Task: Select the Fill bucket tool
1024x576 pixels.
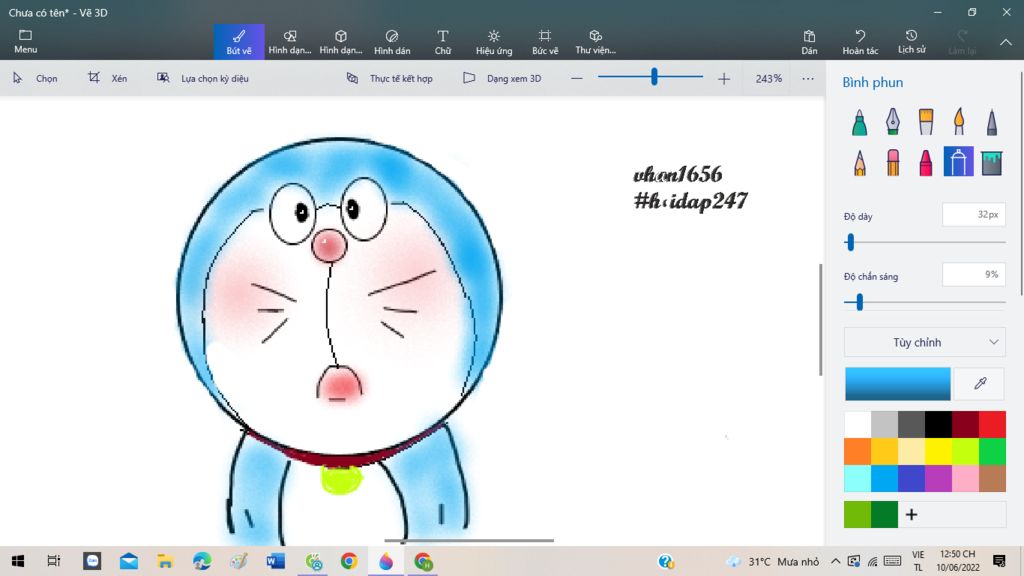Action: click(992, 162)
